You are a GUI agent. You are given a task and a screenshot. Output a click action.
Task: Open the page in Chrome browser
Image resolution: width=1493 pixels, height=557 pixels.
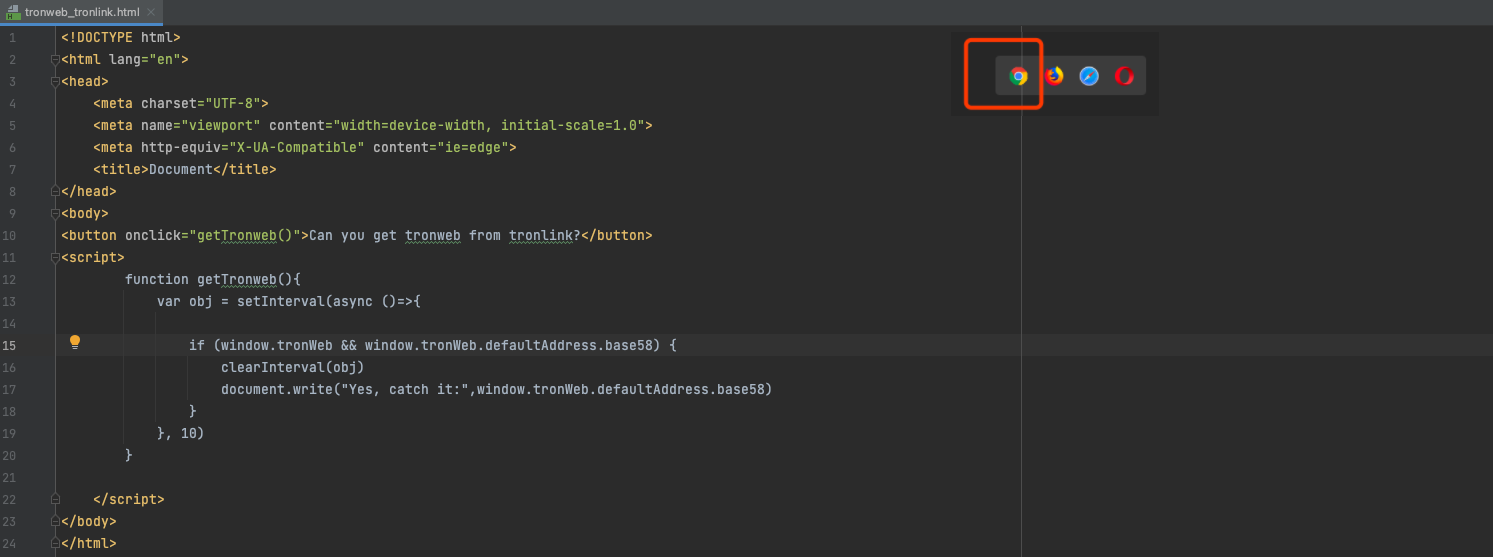tap(1018, 76)
